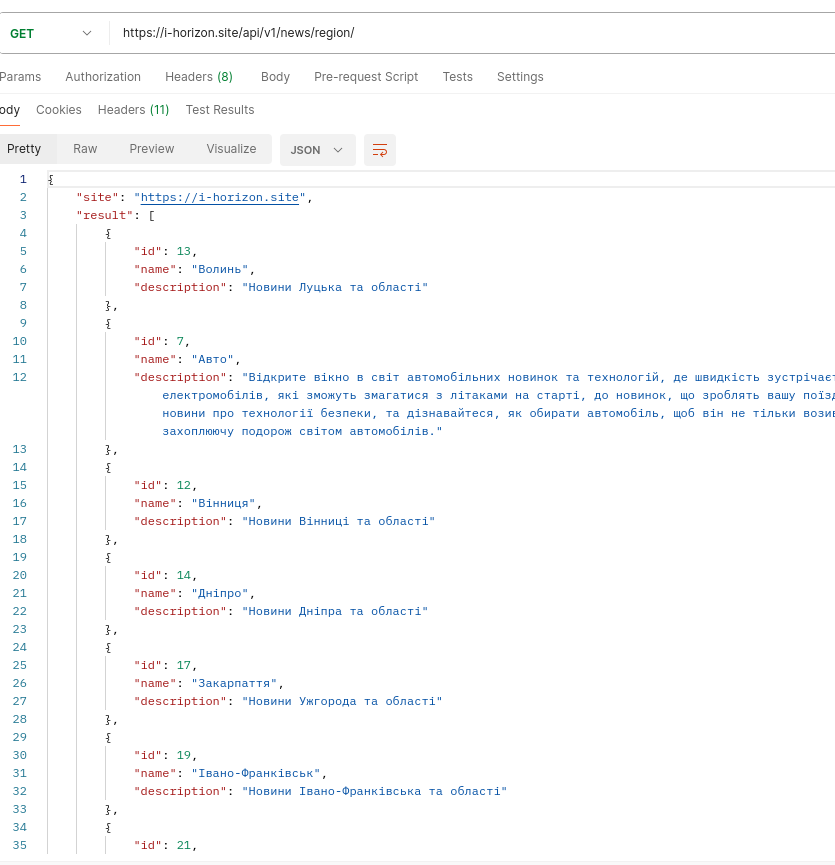
Task: Switch to the Settings tab
Action: tap(520, 77)
